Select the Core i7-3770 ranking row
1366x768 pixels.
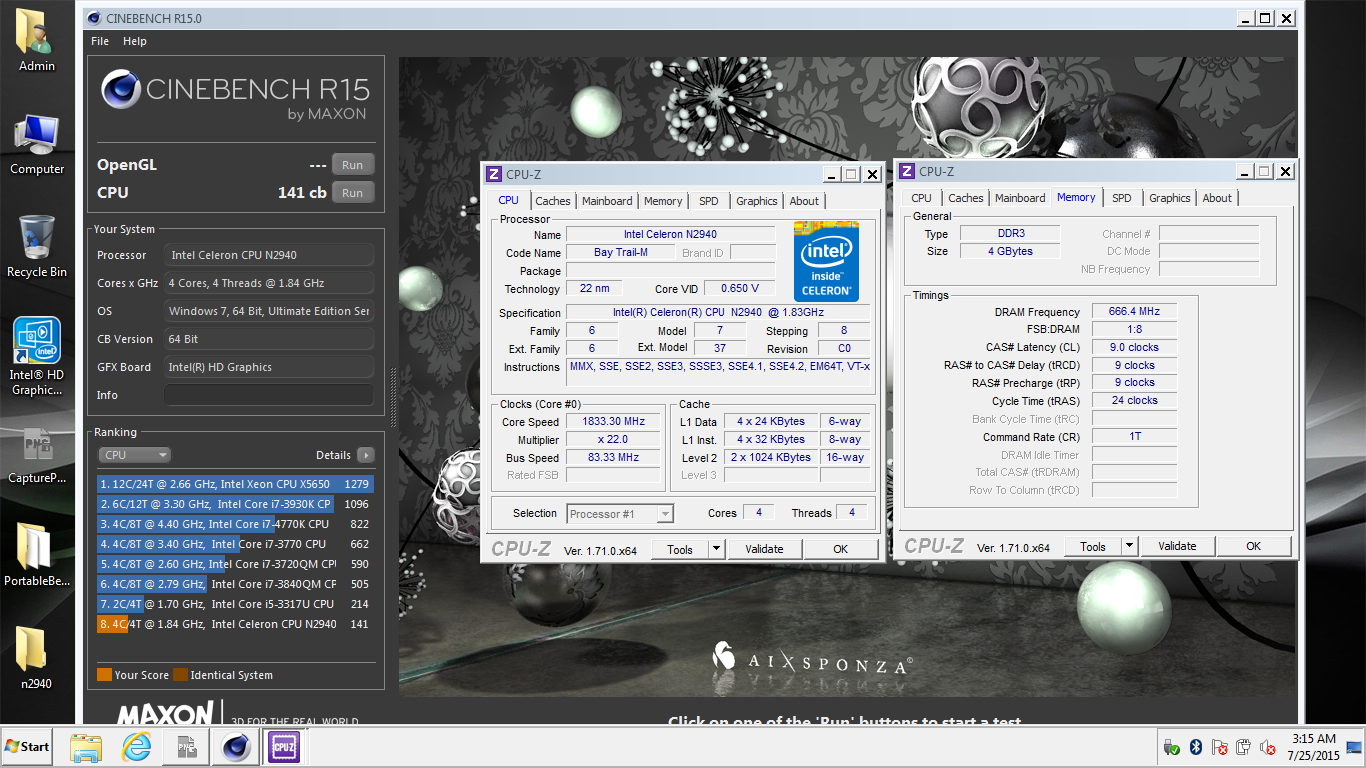236,544
